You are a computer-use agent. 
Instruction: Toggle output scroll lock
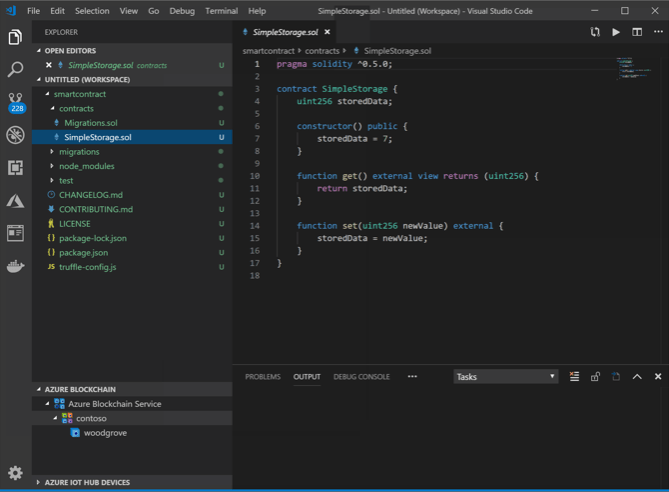(595, 376)
